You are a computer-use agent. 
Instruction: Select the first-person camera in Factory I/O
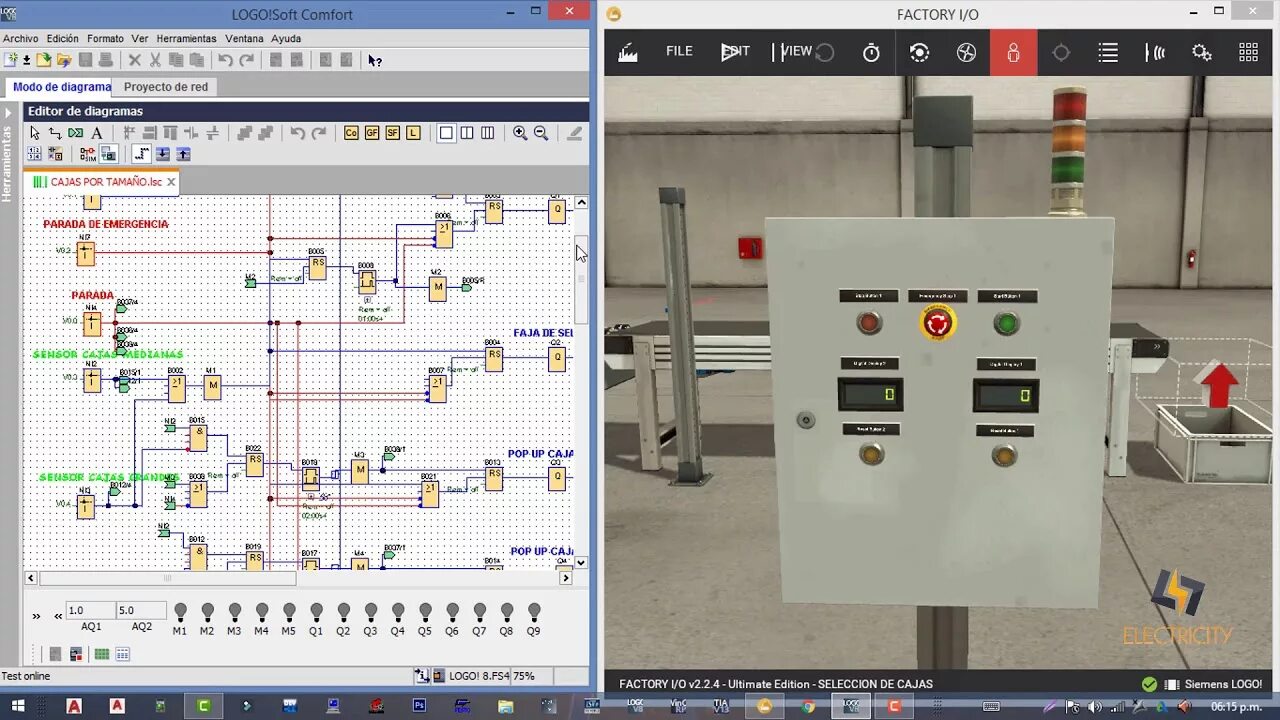click(x=1014, y=53)
